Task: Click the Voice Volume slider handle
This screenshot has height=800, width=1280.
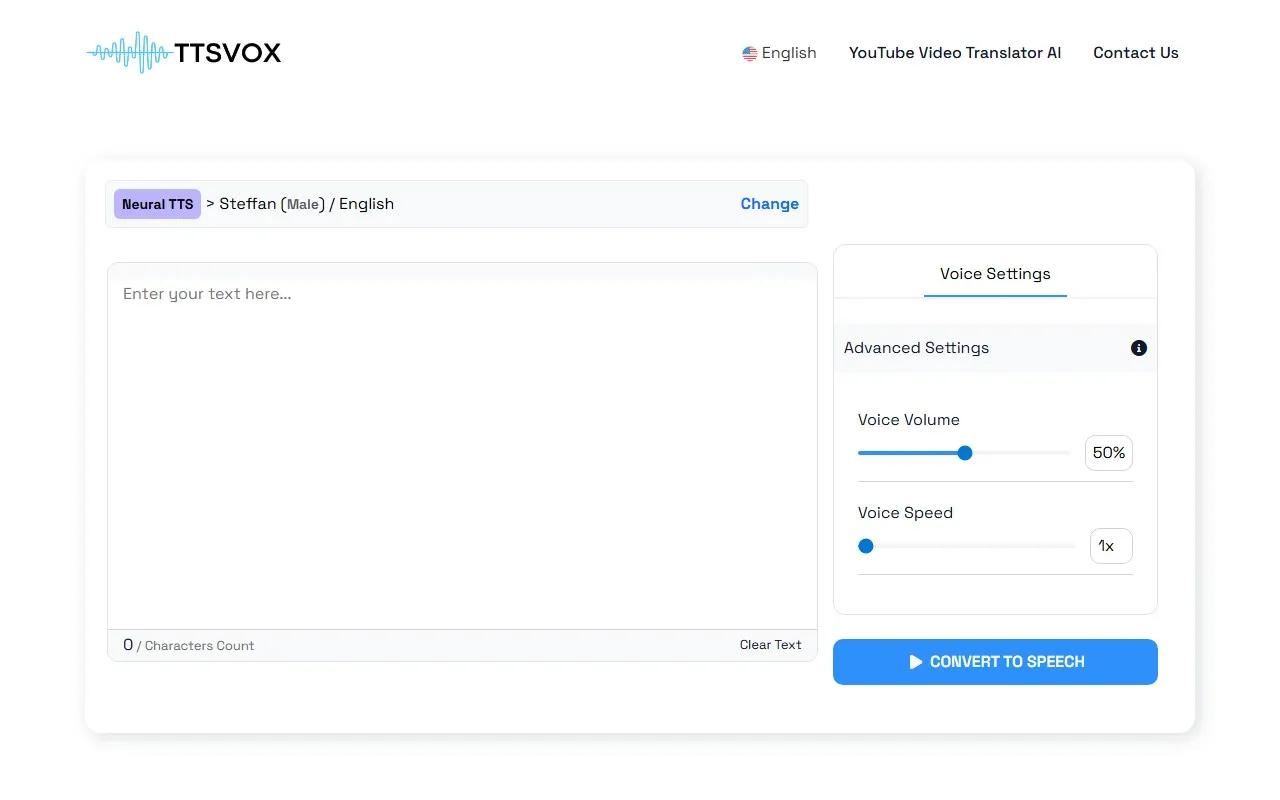Action: tap(964, 452)
